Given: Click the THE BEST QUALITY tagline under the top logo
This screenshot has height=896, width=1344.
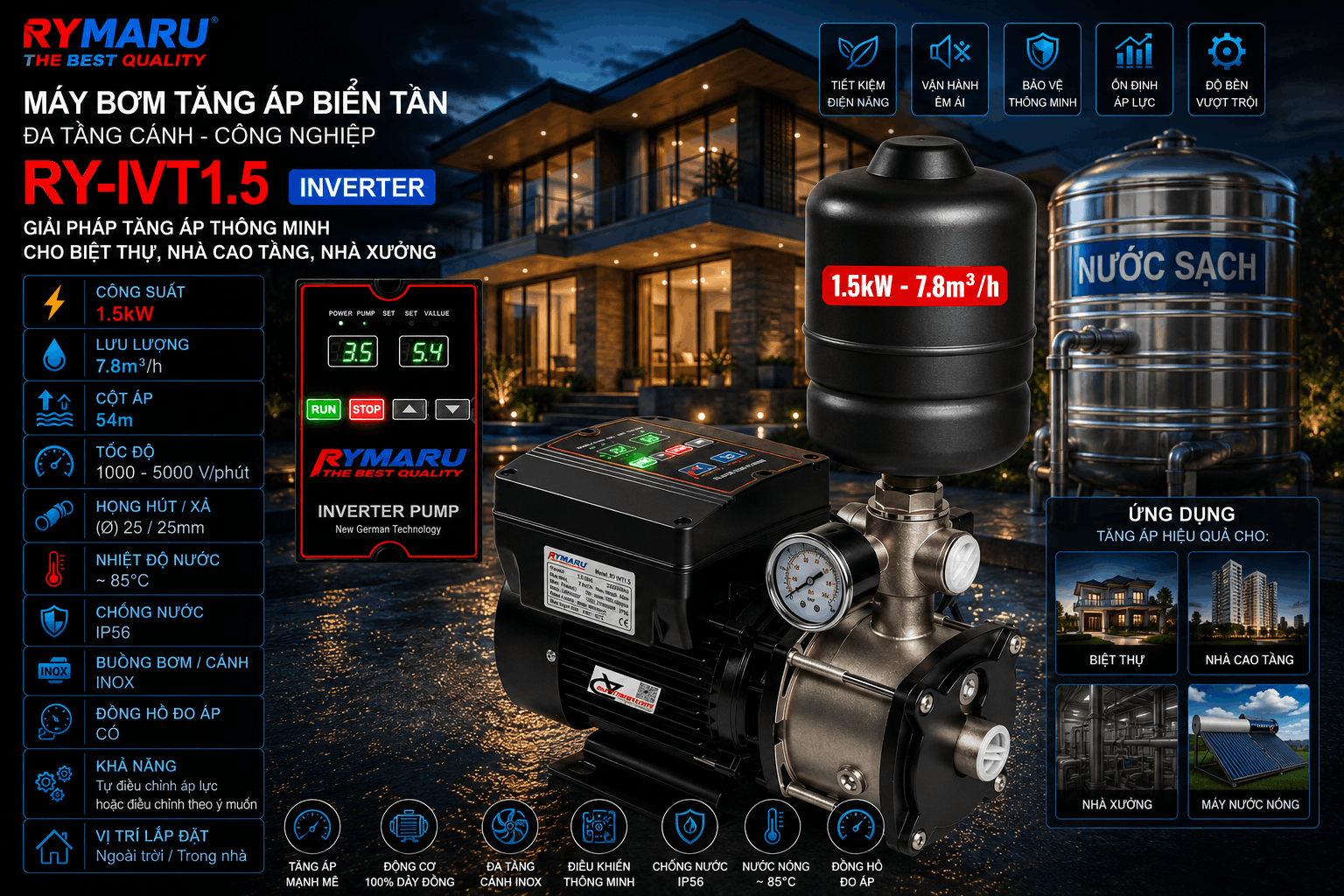Looking at the screenshot, I should (x=115, y=60).
